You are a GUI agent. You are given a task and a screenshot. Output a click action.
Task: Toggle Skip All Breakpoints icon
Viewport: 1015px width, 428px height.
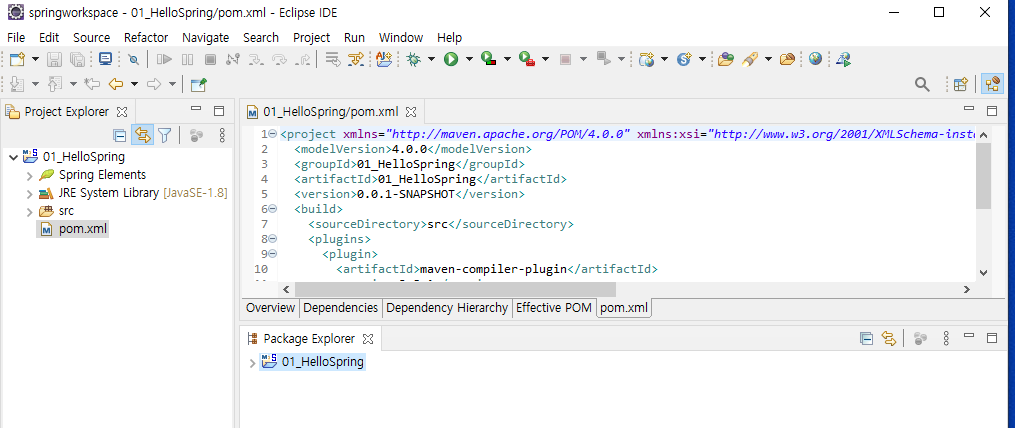133,60
